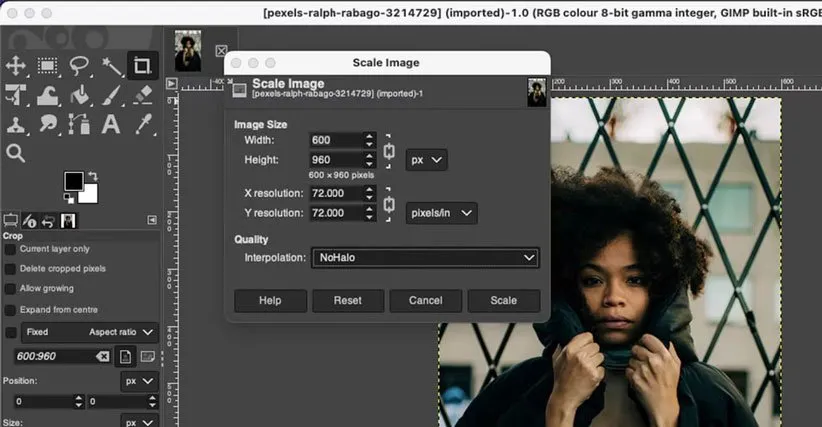
Task: Select the Text tool
Action: 111,125
